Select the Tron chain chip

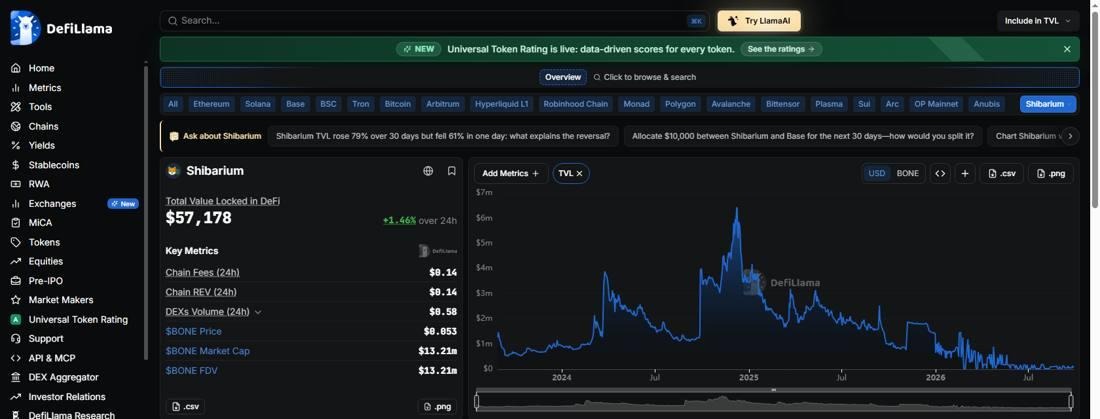tap(361, 104)
